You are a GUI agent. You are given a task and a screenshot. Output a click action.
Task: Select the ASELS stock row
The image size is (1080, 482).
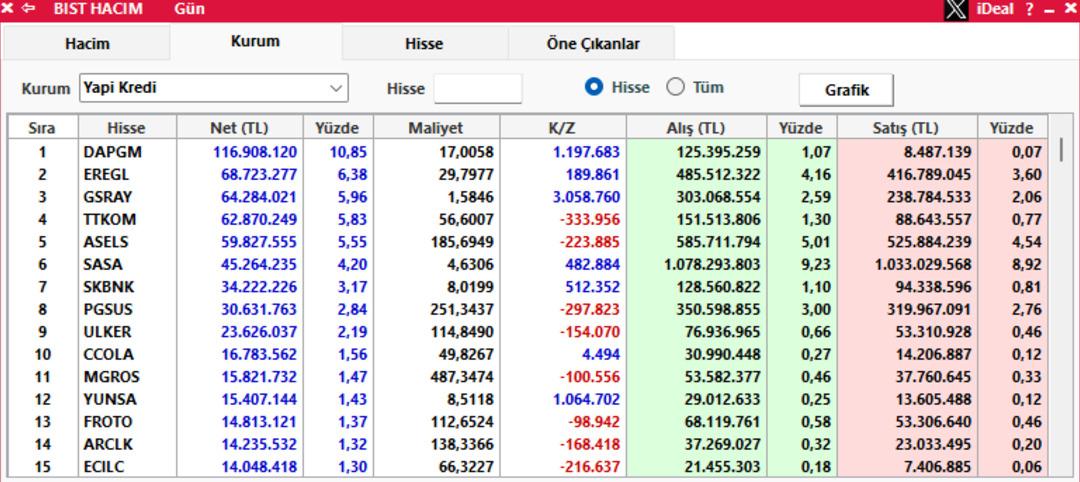pos(528,242)
